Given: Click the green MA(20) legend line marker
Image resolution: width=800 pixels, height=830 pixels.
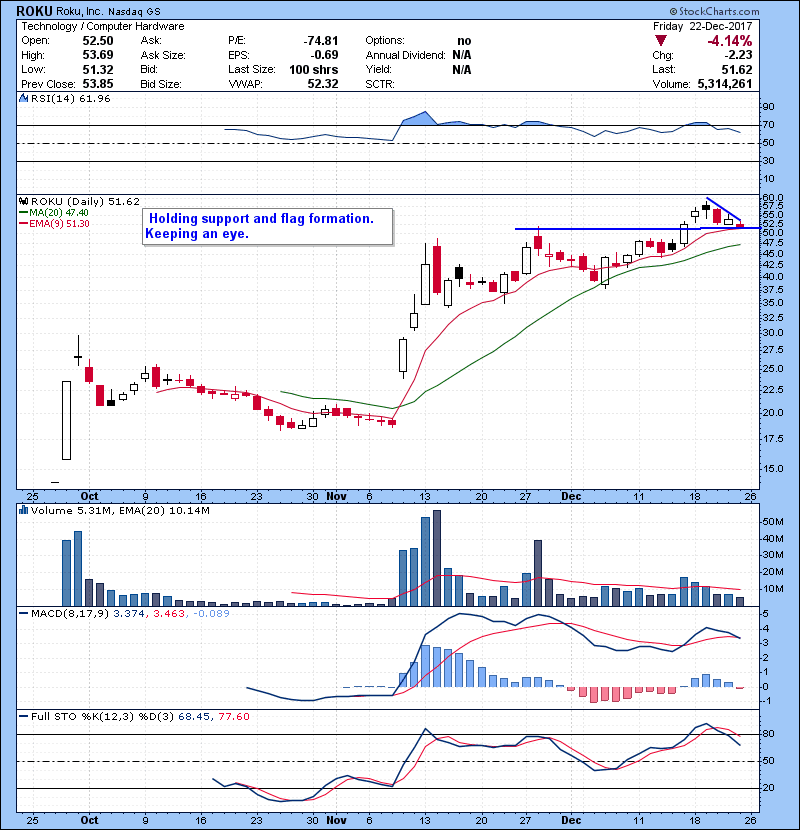Looking at the screenshot, I should [23, 213].
